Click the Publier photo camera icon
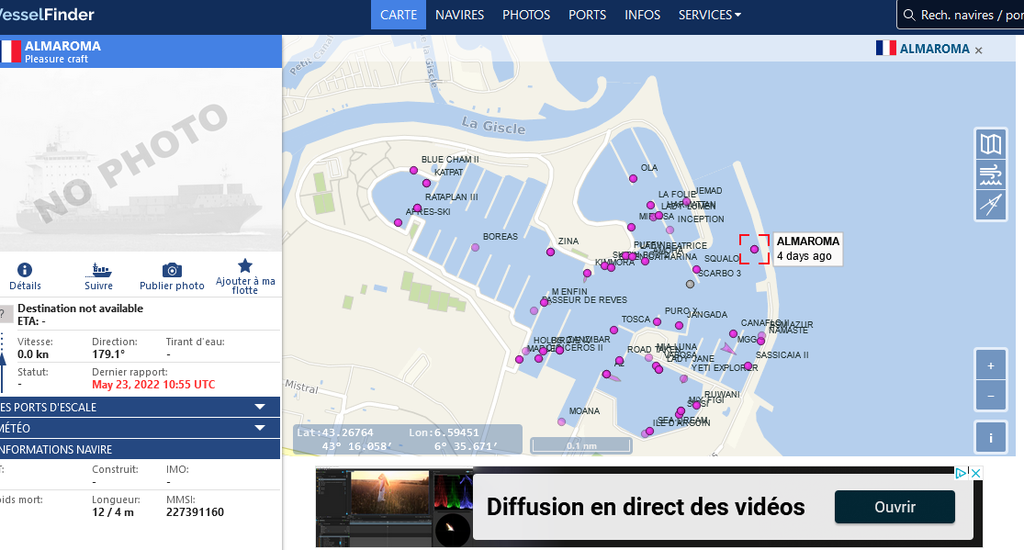This screenshot has height=550, width=1024. pyautogui.click(x=172, y=270)
